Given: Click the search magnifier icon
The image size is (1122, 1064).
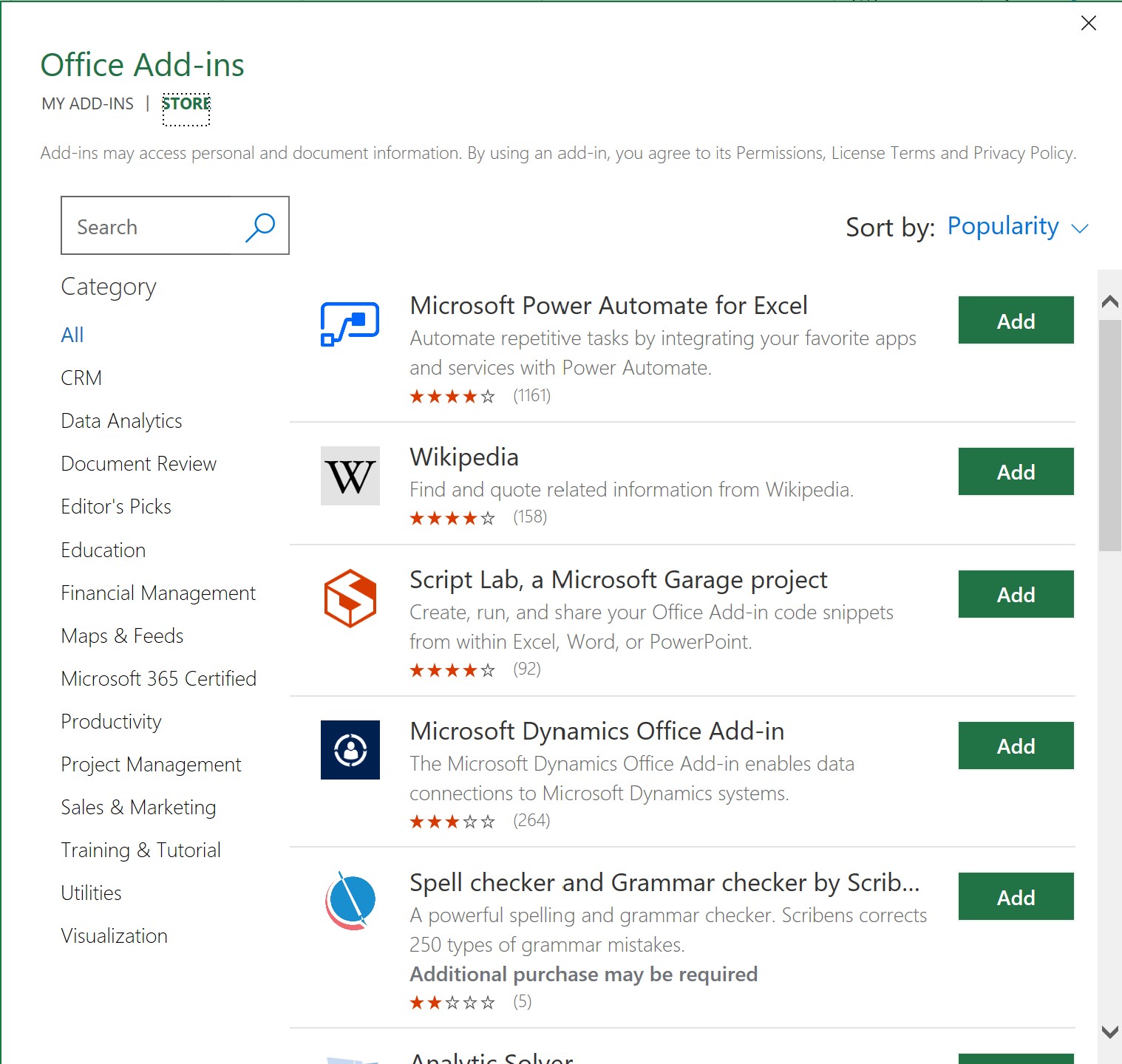Looking at the screenshot, I should pos(260,227).
